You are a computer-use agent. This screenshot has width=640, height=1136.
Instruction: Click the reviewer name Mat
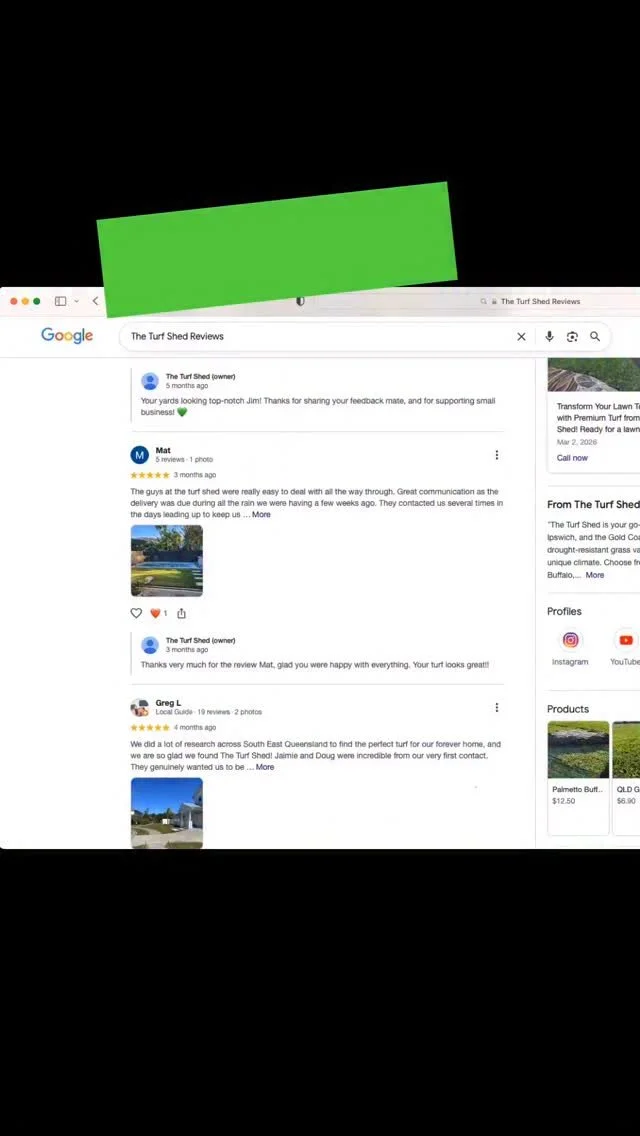click(163, 450)
